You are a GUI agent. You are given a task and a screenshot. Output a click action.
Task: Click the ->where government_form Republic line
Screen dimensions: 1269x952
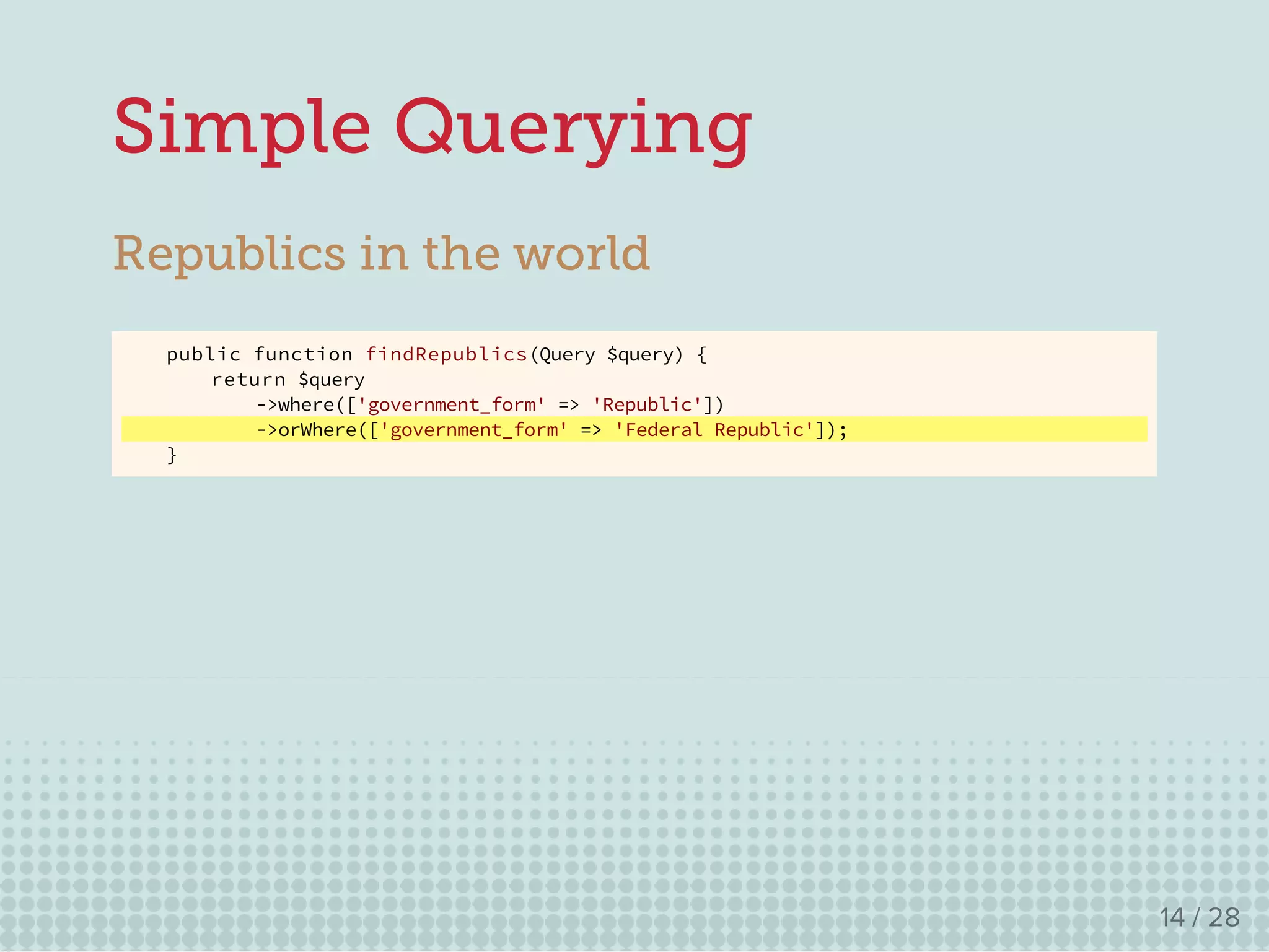pos(490,405)
